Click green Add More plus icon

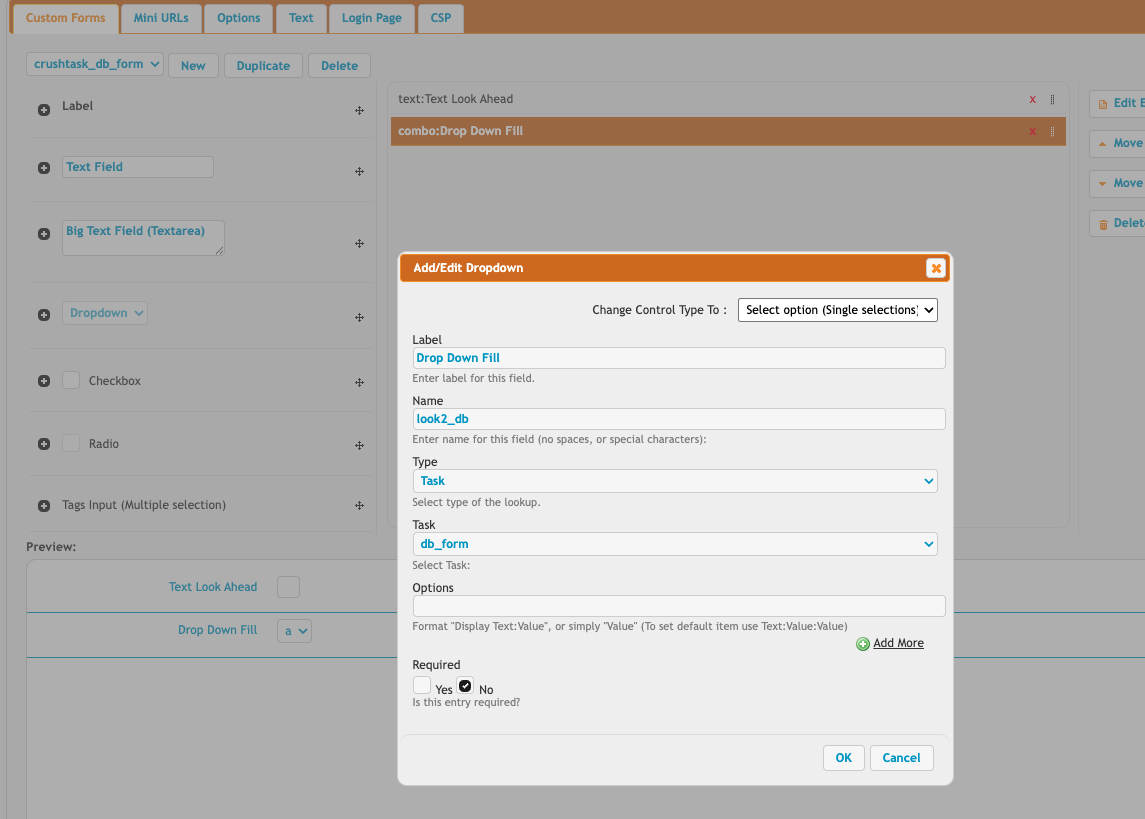tap(863, 644)
